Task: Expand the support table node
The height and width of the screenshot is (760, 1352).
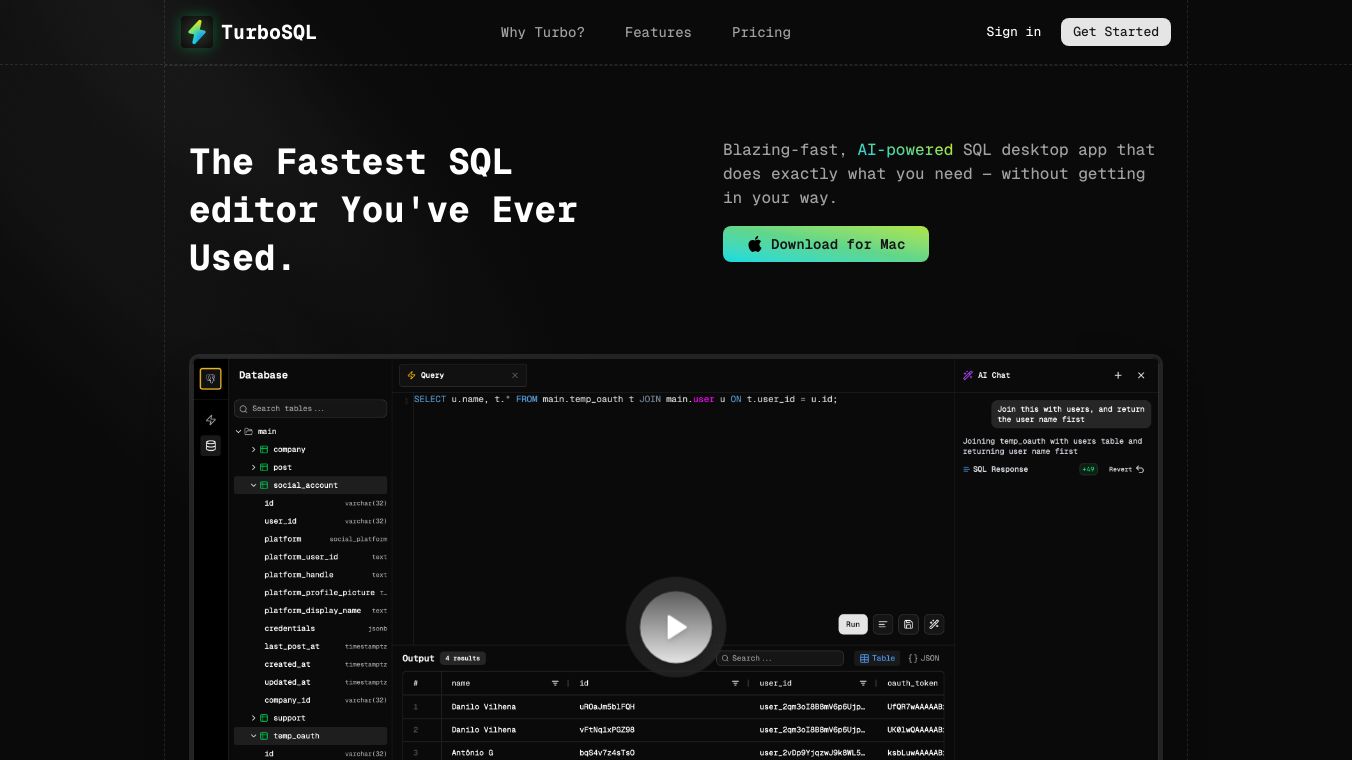Action: pos(254,718)
